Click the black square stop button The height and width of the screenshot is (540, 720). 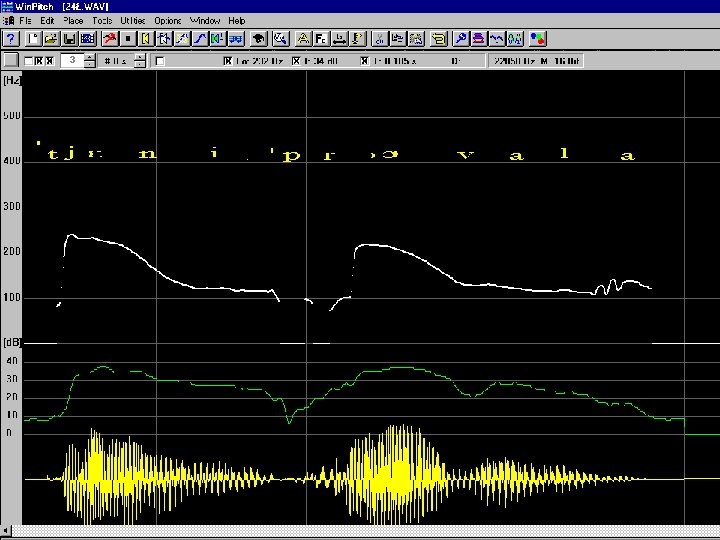(128, 39)
